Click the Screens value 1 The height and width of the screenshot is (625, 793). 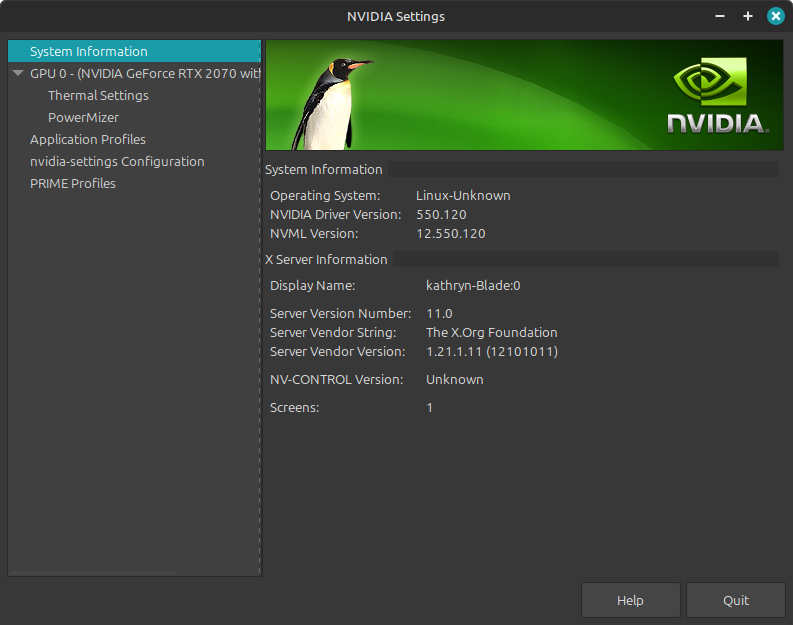pyautogui.click(x=429, y=408)
